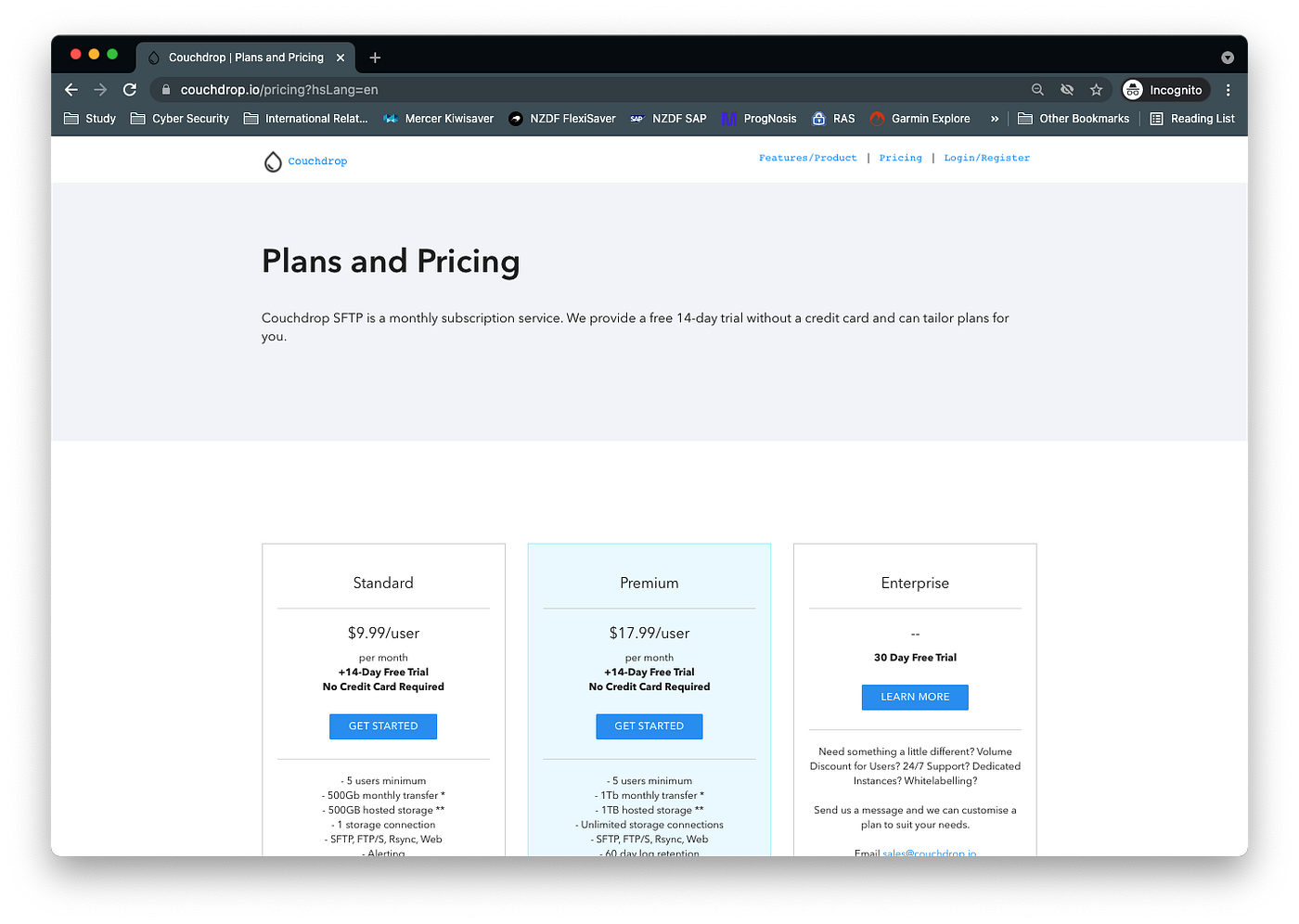Expand the bookmarks overflow chevron

pyautogui.click(x=995, y=118)
